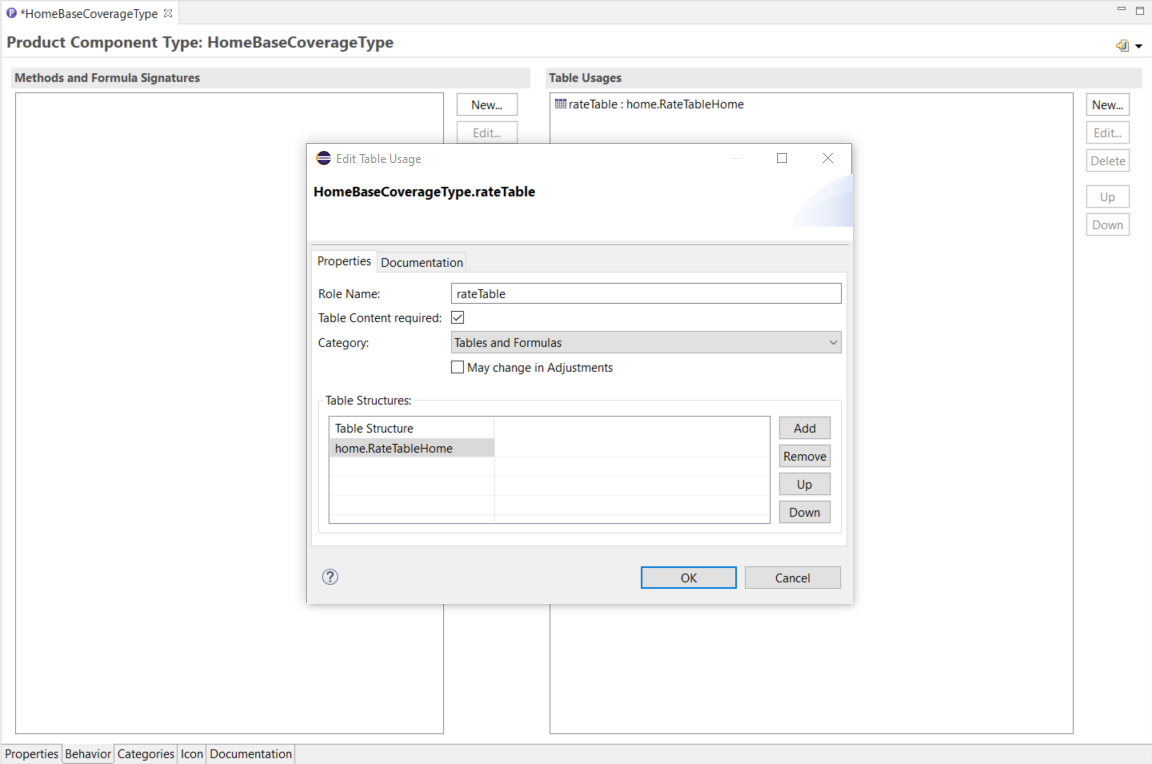Image resolution: width=1152 pixels, height=764 pixels.
Task: Maximize the editor view panel
Action: point(1140,10)
